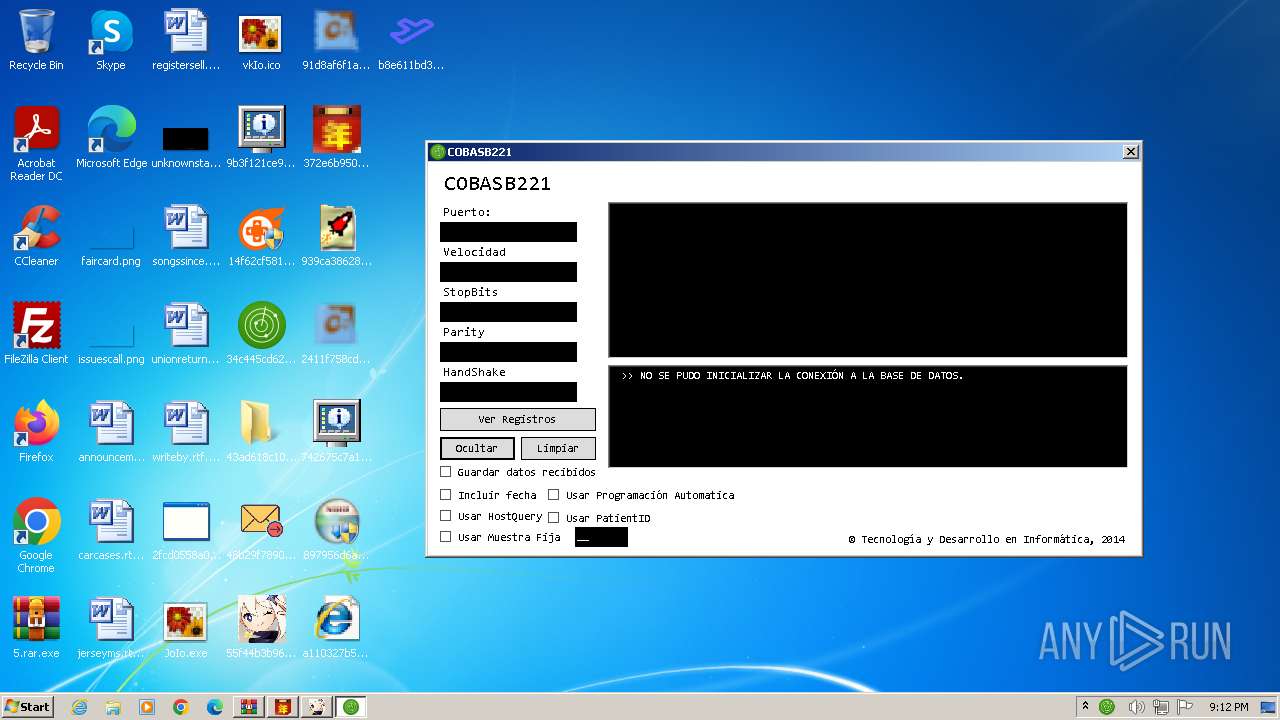Open the StopBits dropdown field

coord(508,312)
